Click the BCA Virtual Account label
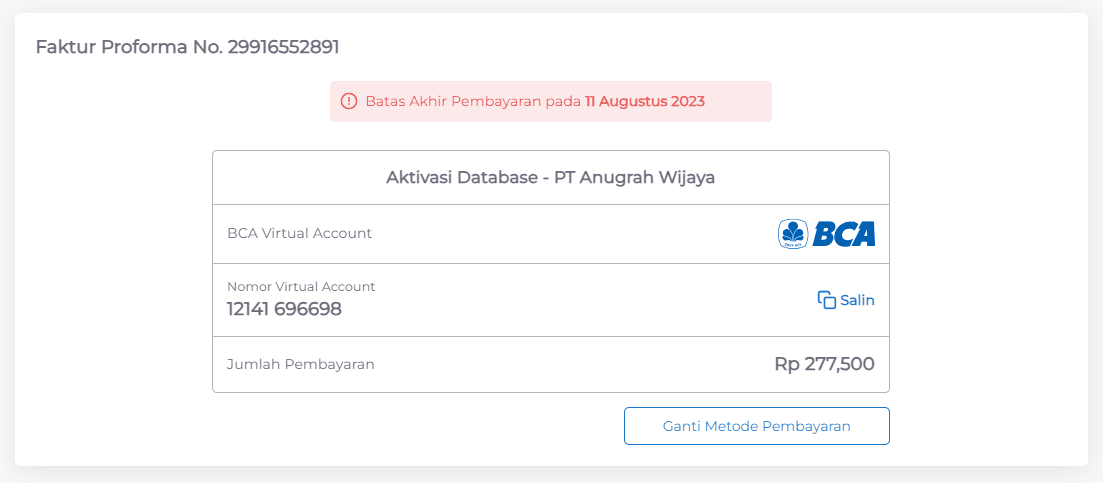Viewport: 1103px width, 483px height. coord(299,233)
